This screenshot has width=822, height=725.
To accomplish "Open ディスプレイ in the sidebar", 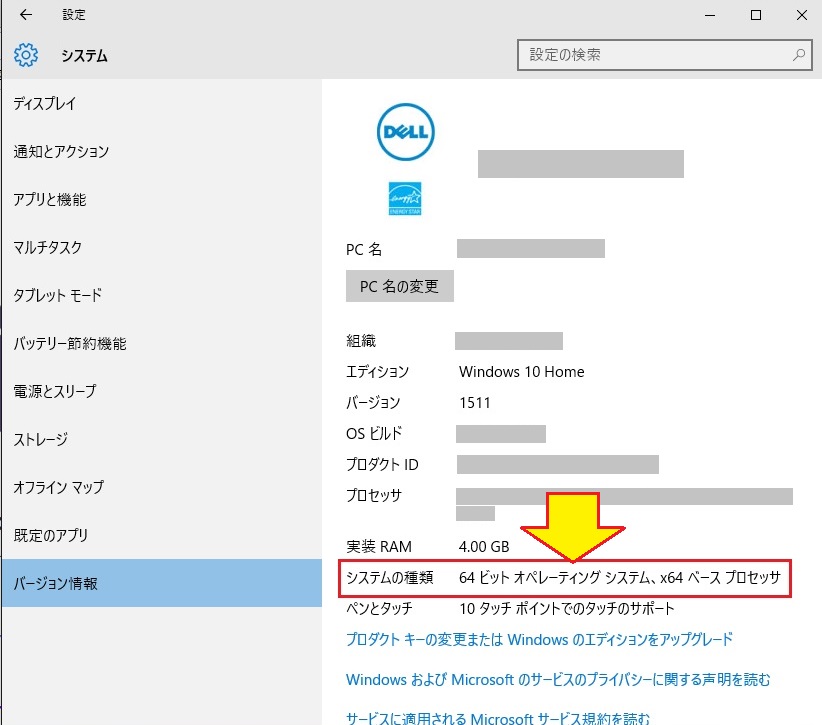I will coord(45,104).
